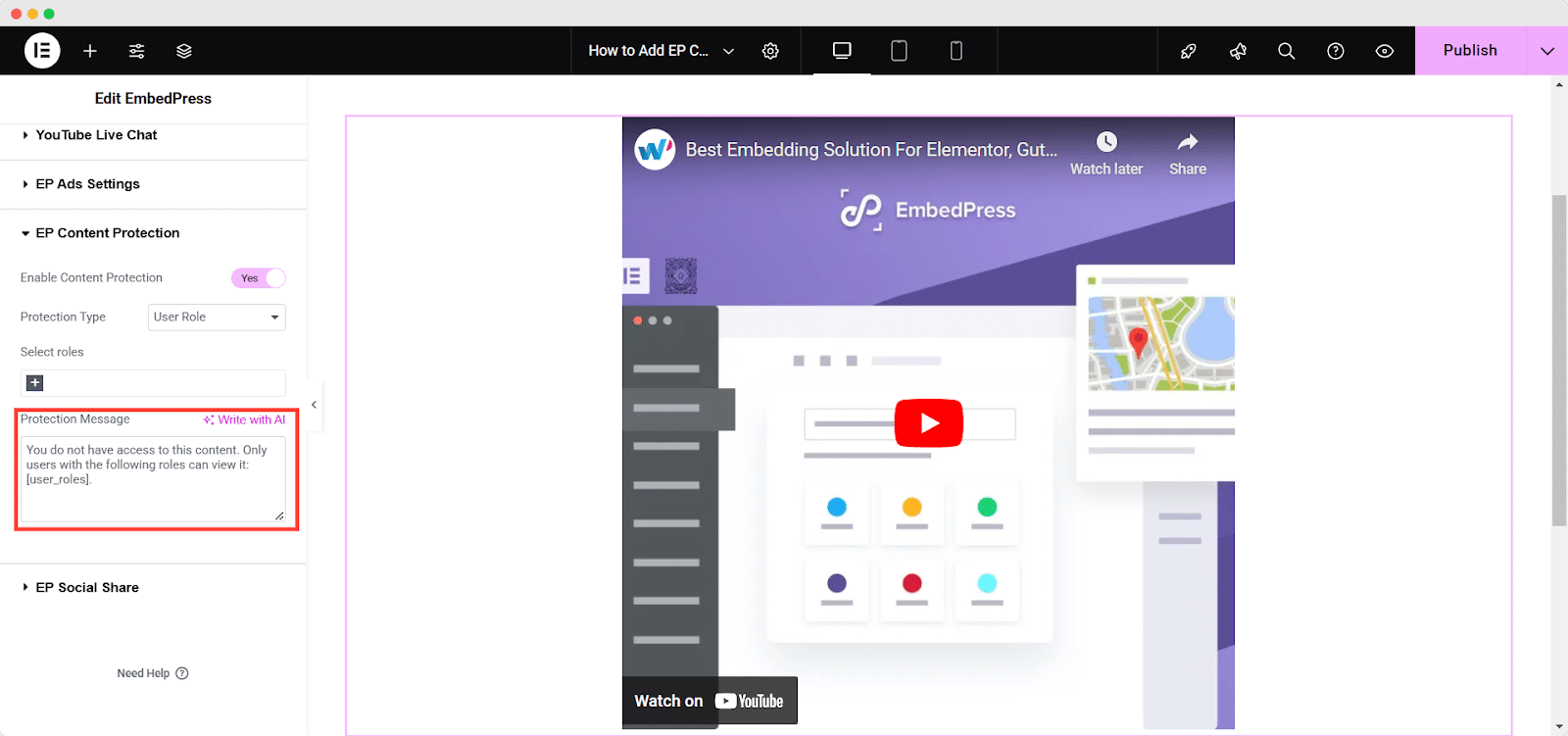
Task: Expand the YouTube Live Chat section
Action: (x=153, y=135)
